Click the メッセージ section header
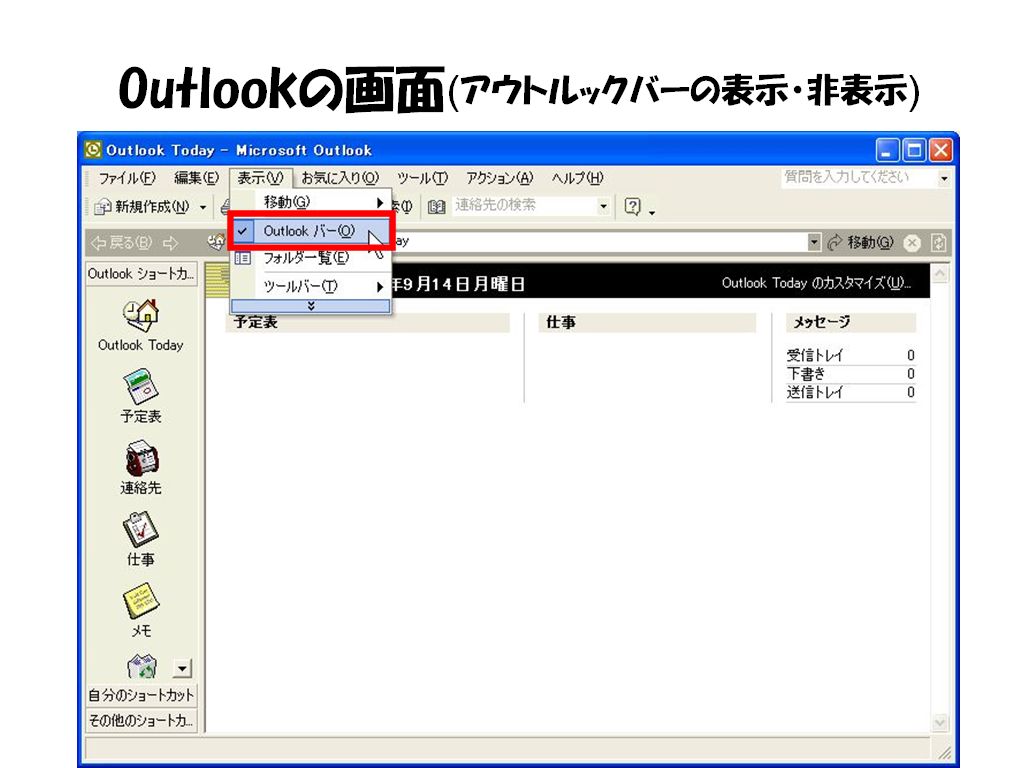1024x768 pixels. point(851,322)
